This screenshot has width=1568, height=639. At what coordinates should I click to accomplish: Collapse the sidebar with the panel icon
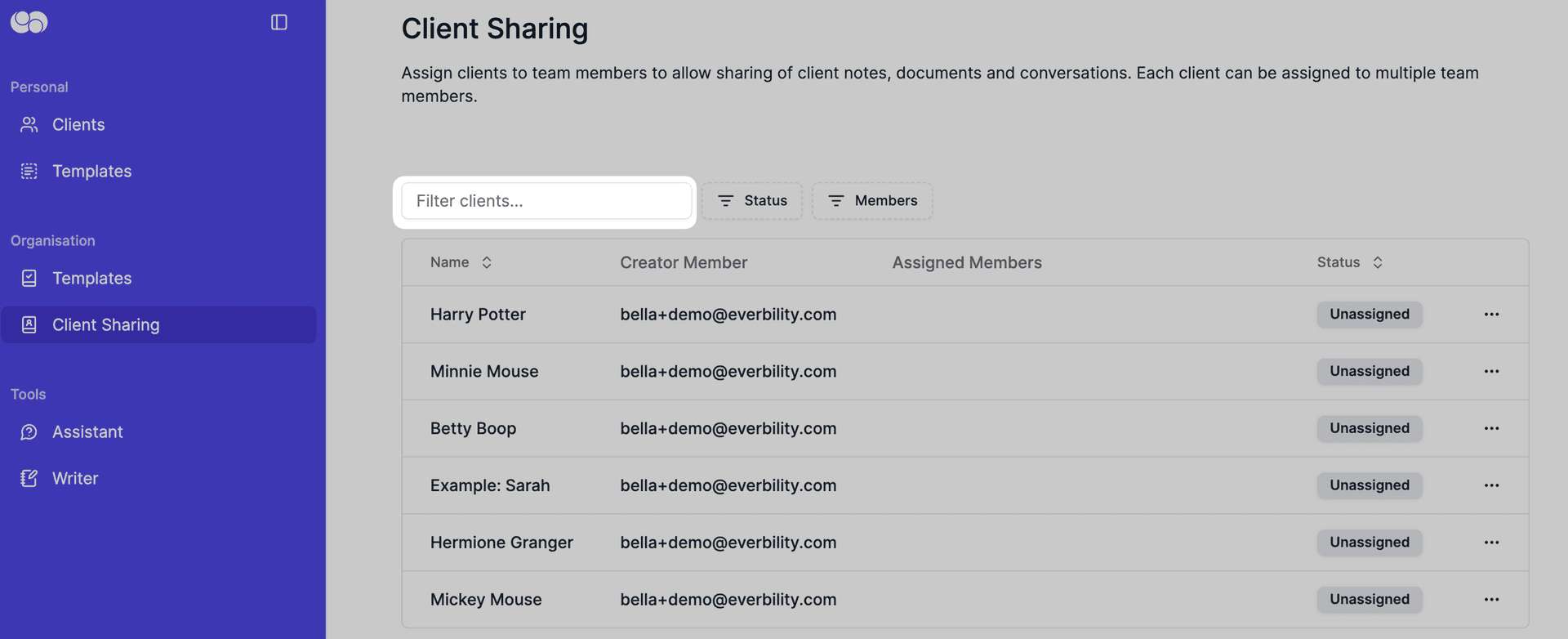279,22
